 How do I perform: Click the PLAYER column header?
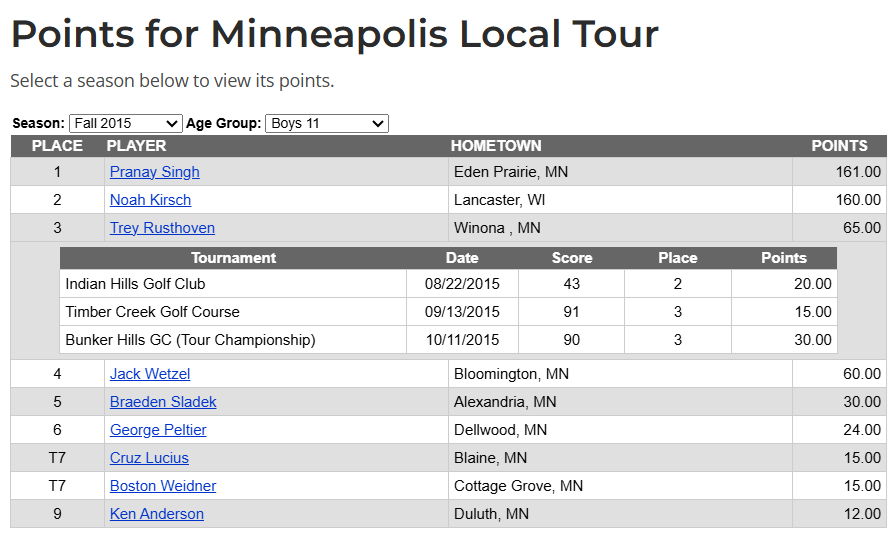[x=136, y=146]
